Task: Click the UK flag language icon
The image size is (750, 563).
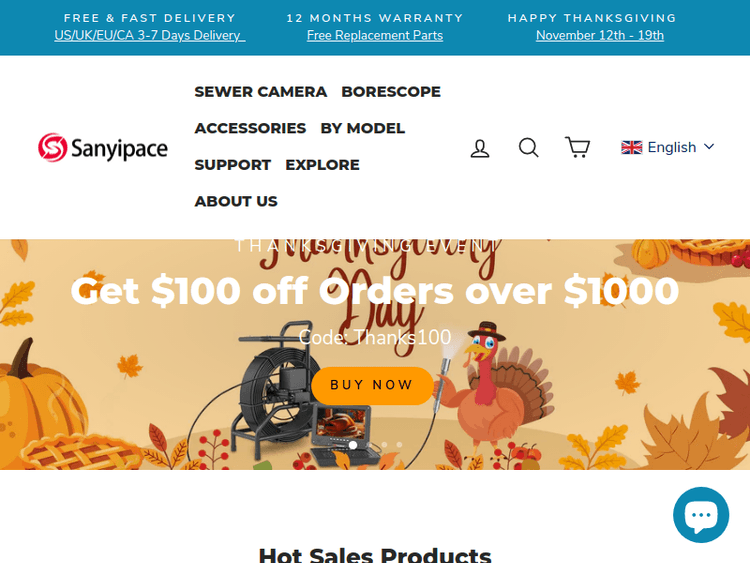Action: [631, 147]
